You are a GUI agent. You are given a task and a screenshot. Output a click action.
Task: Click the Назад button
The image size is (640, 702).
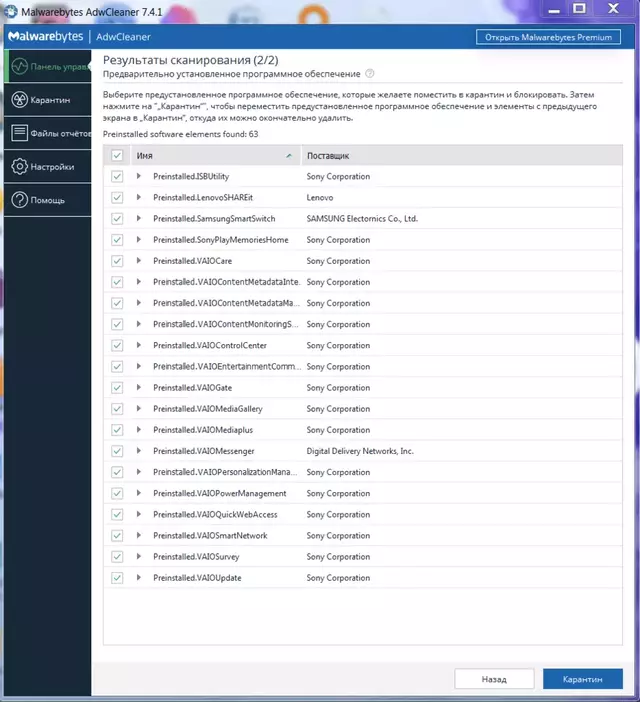click(x=494, y=679)
